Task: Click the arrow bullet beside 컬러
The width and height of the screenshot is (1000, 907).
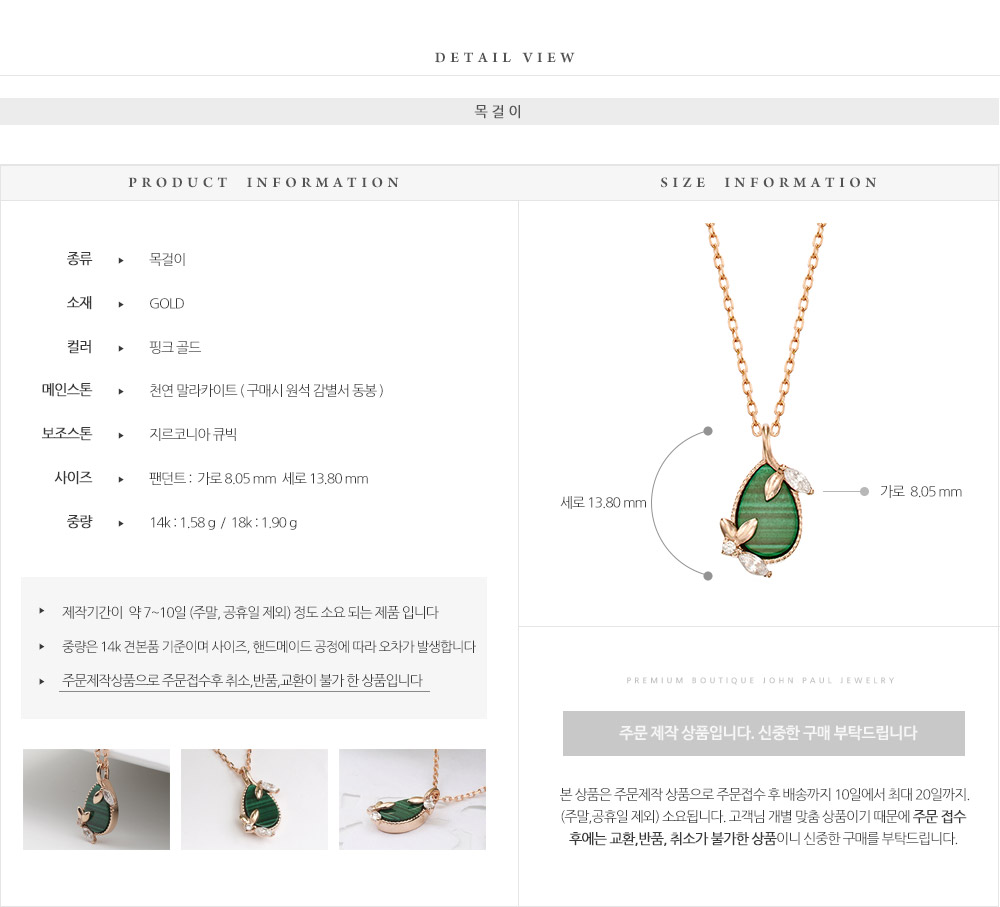Action: pyautogui.click(x=121, y=348)
